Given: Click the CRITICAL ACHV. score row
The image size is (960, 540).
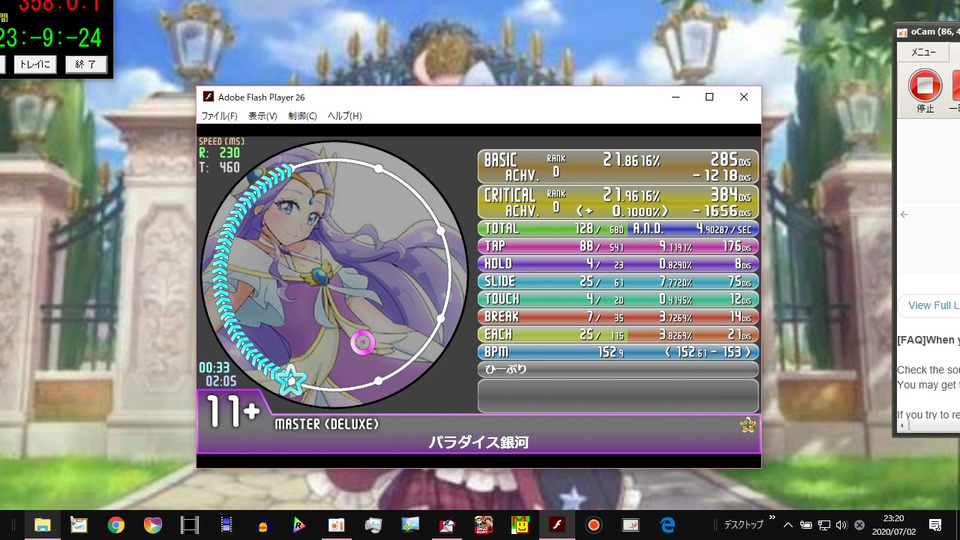Looking at the screenshot, I should (618, 202).
